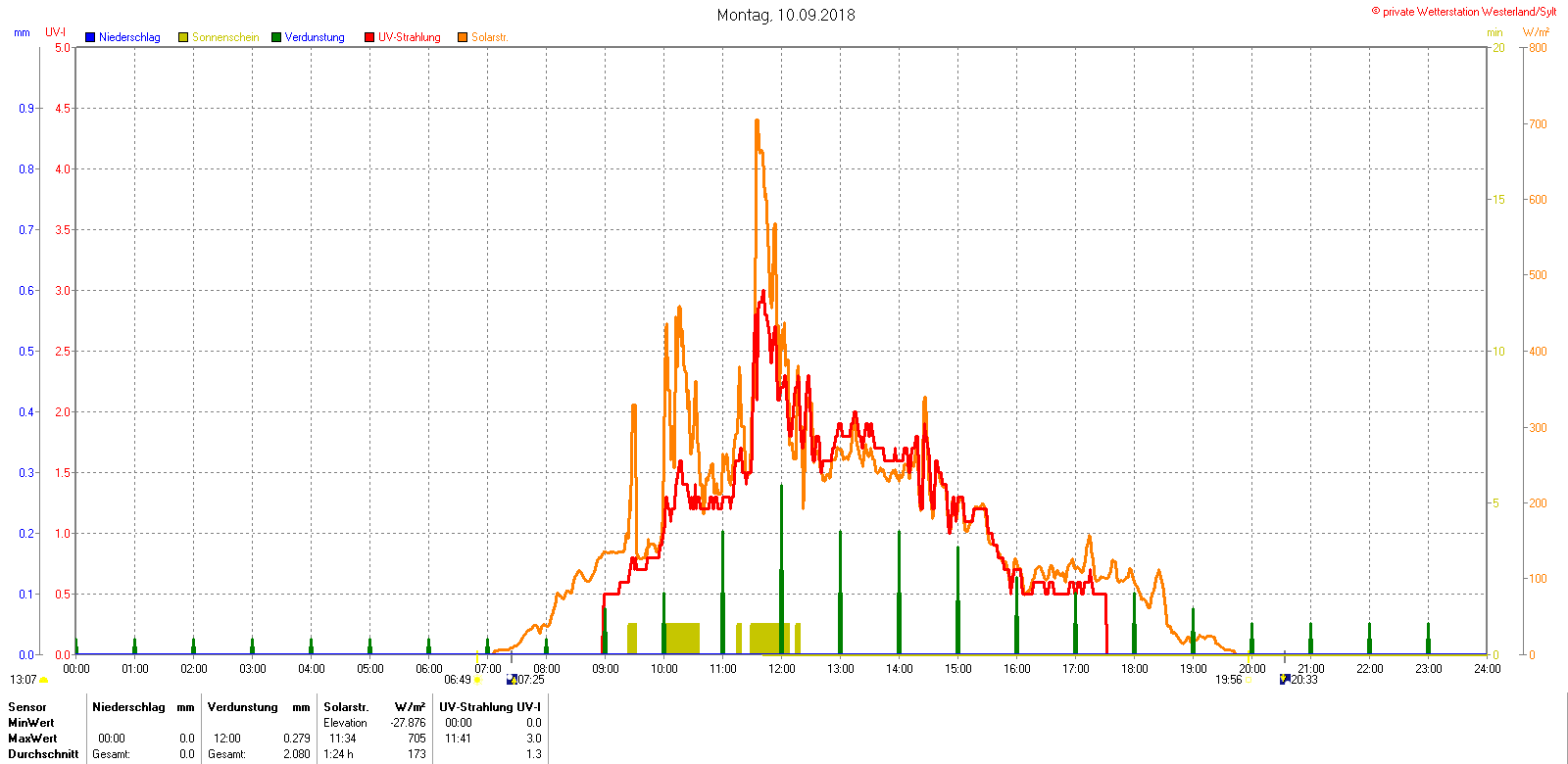The width and height of the screenshot is (1568, 764).
Task: Click the chart title 'Montag, 10.09.2018'
Action: pos(786,15)
